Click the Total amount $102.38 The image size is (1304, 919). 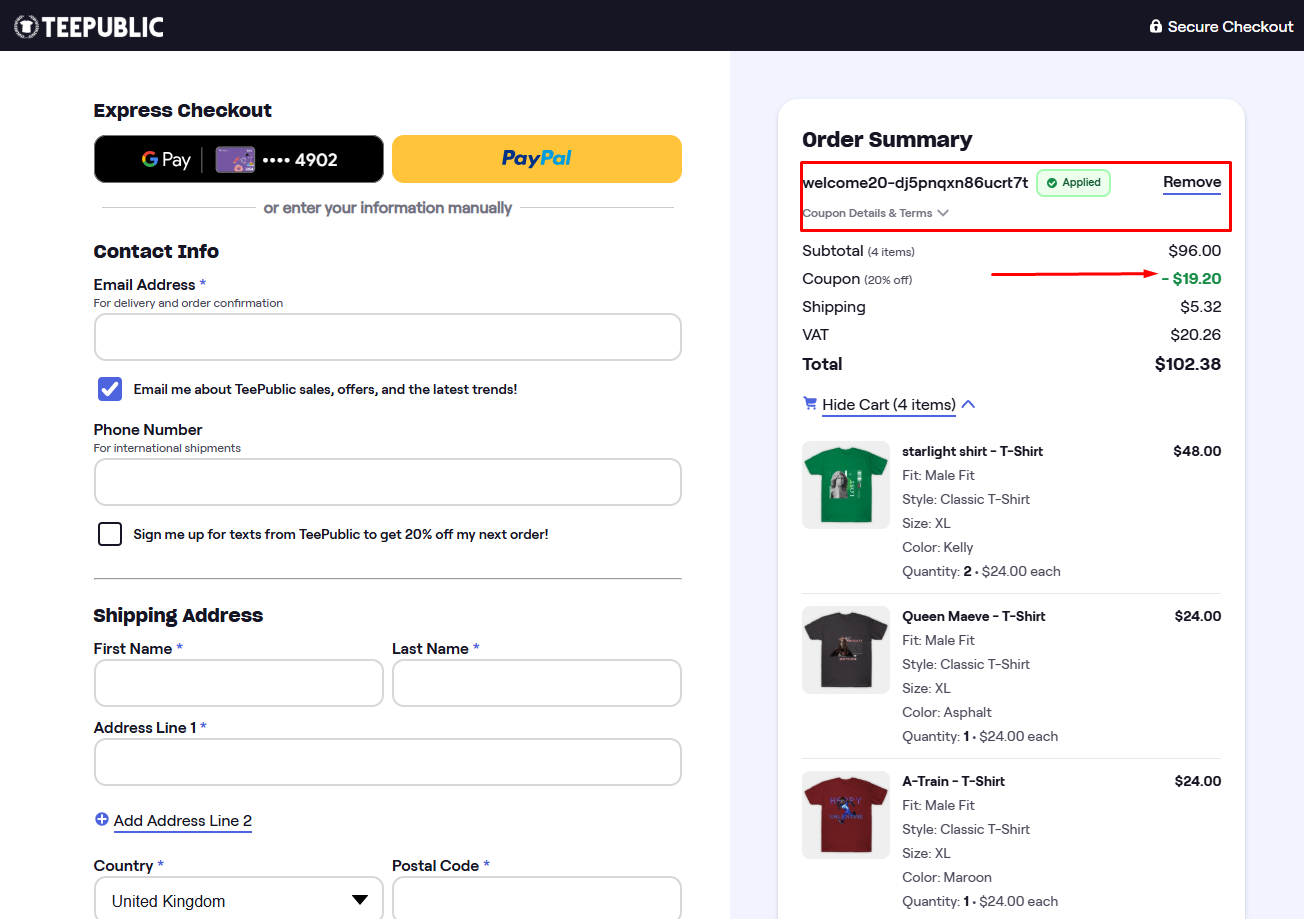tap(1188, 364)
